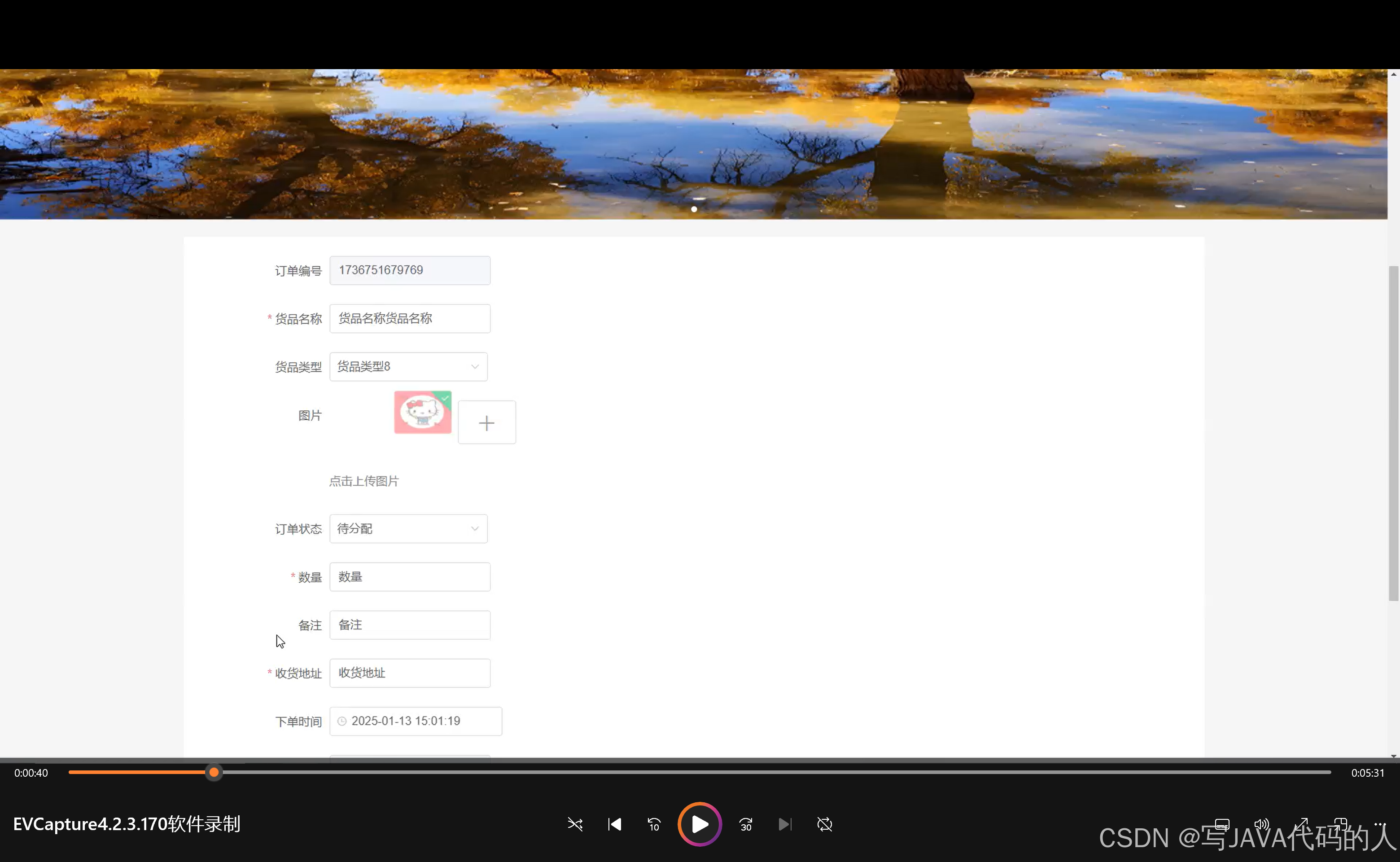Jump to the next track
Image resolution: width=1400 pixels, height=862 pixels.
[x=785, y=824]
